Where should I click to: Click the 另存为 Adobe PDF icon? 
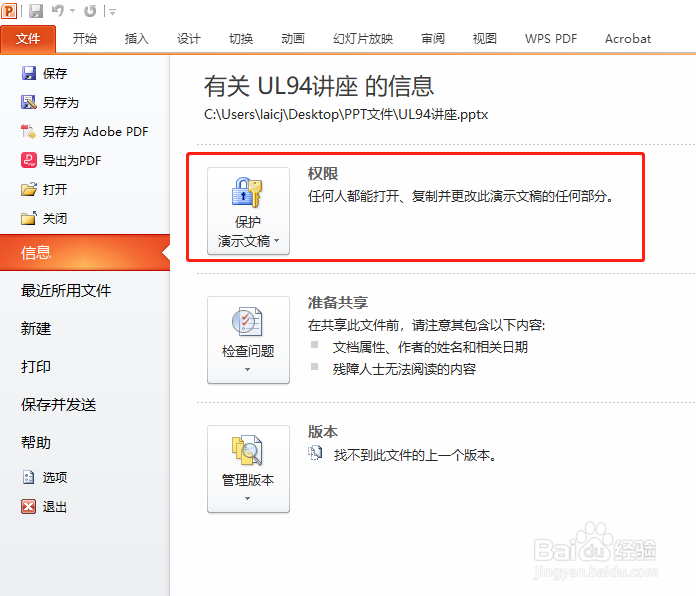coord(29,132)
